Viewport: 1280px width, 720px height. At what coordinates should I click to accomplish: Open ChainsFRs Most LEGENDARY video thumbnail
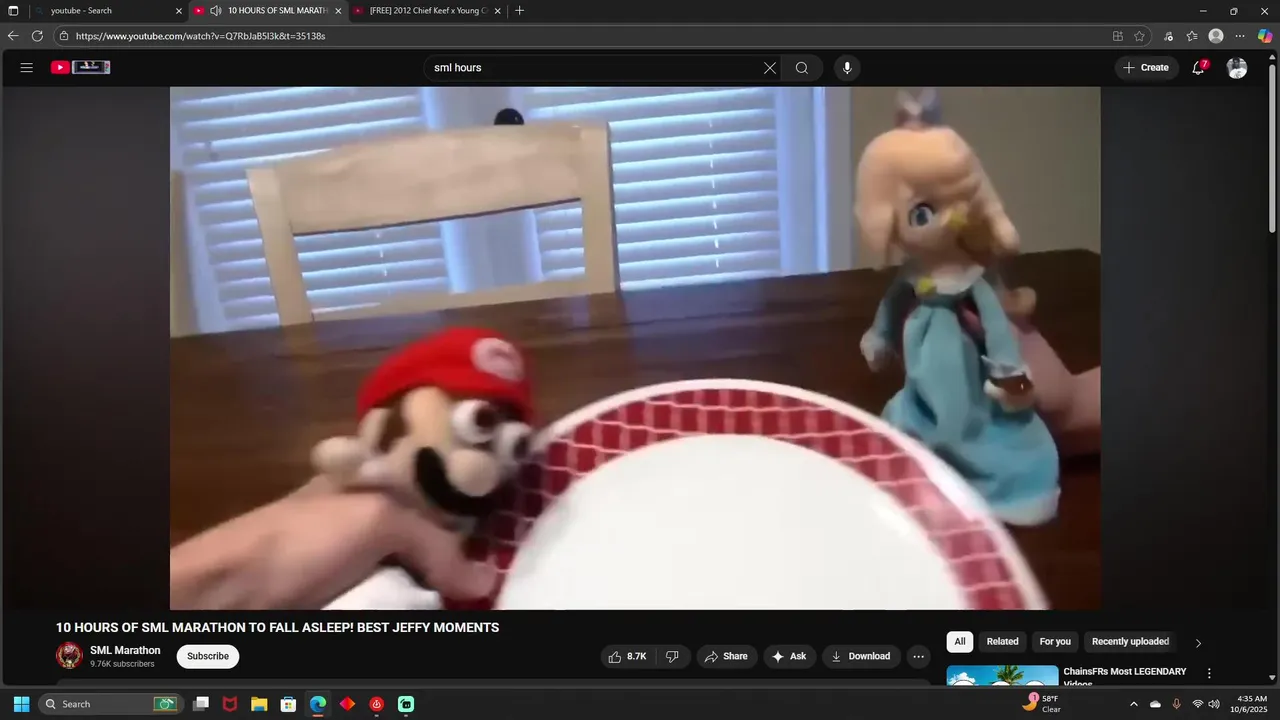coord(1002,675)
